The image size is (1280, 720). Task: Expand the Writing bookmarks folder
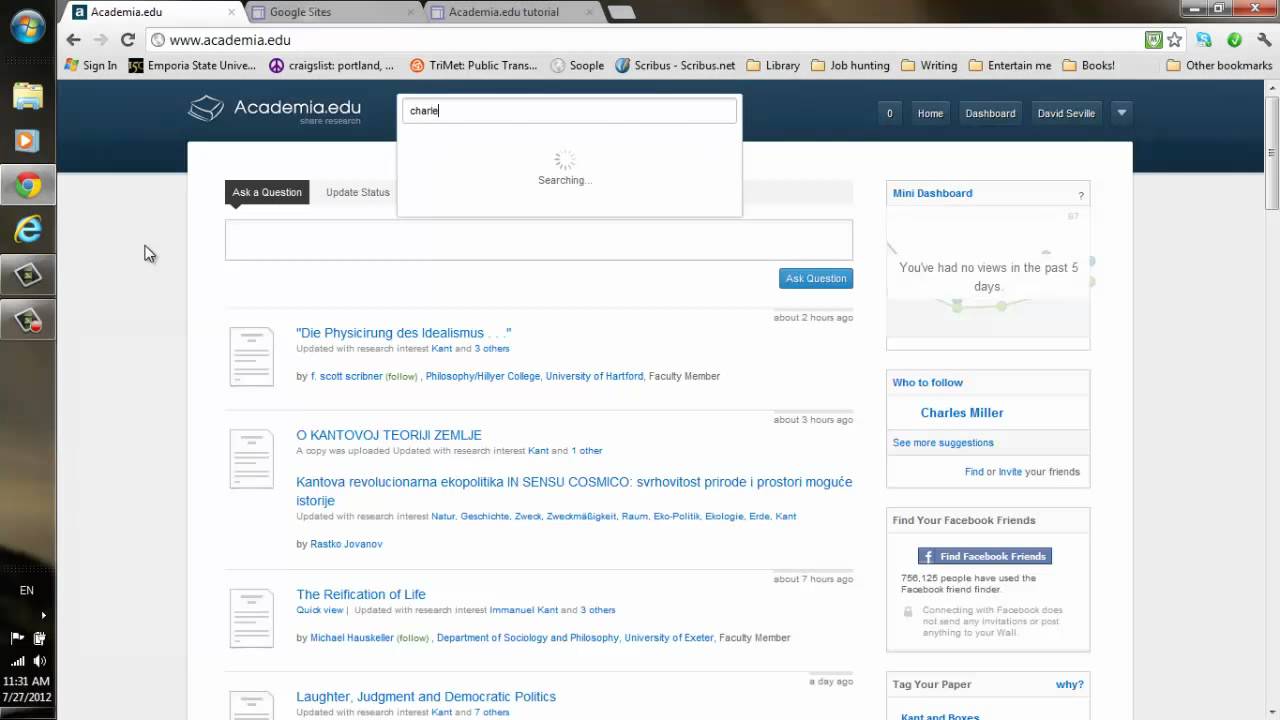tap(929, 65)
